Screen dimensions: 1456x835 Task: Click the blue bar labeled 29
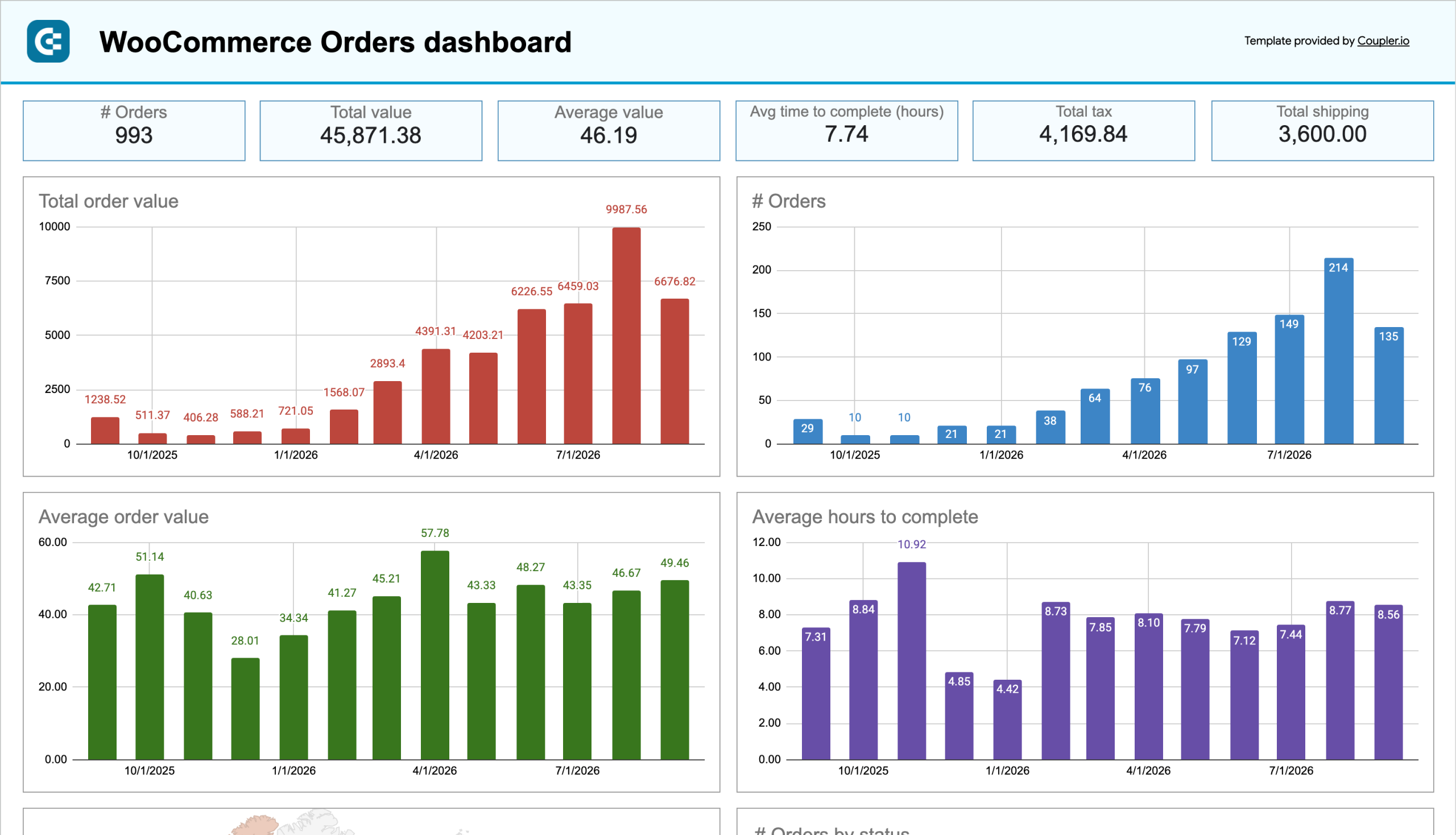point(808,431)
